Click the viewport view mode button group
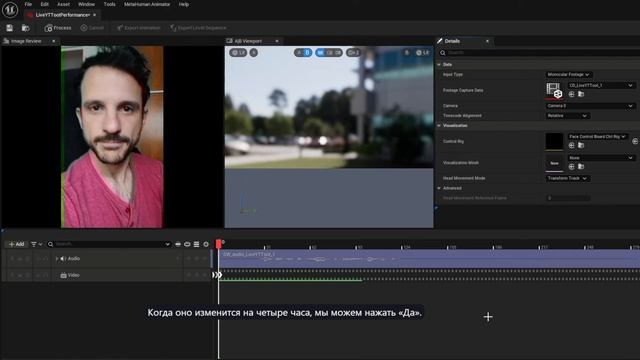The height and width of the screenshot is (360, 640). [x=329, y=53]
